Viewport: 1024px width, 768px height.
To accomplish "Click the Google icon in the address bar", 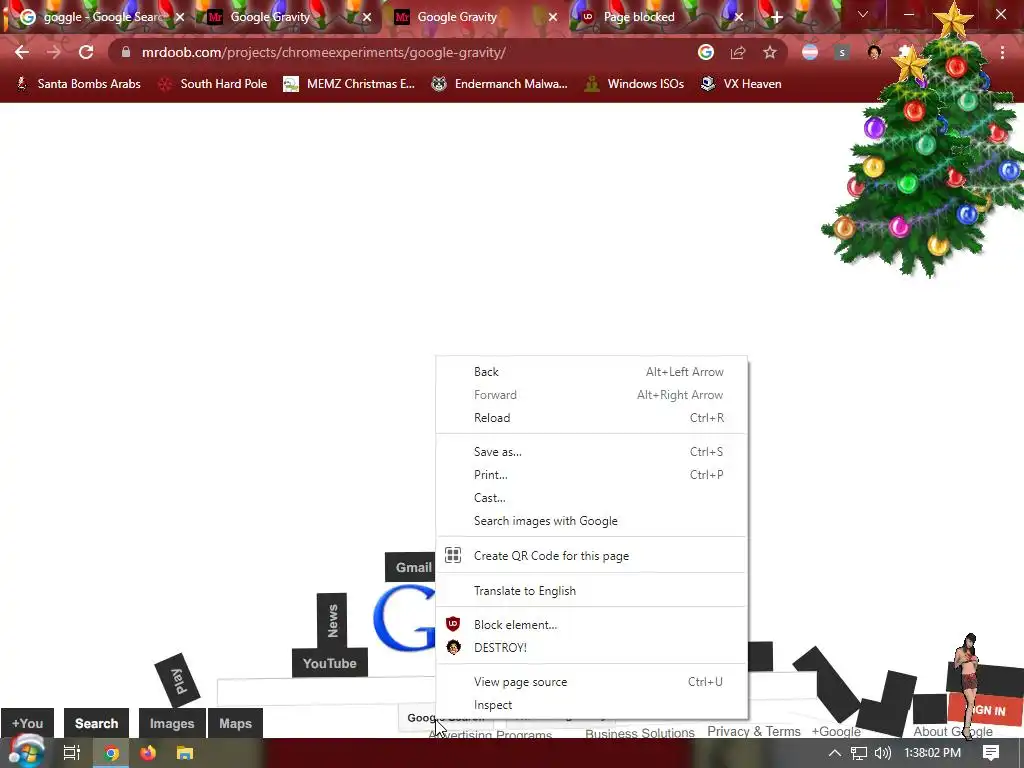I will 705,52.
